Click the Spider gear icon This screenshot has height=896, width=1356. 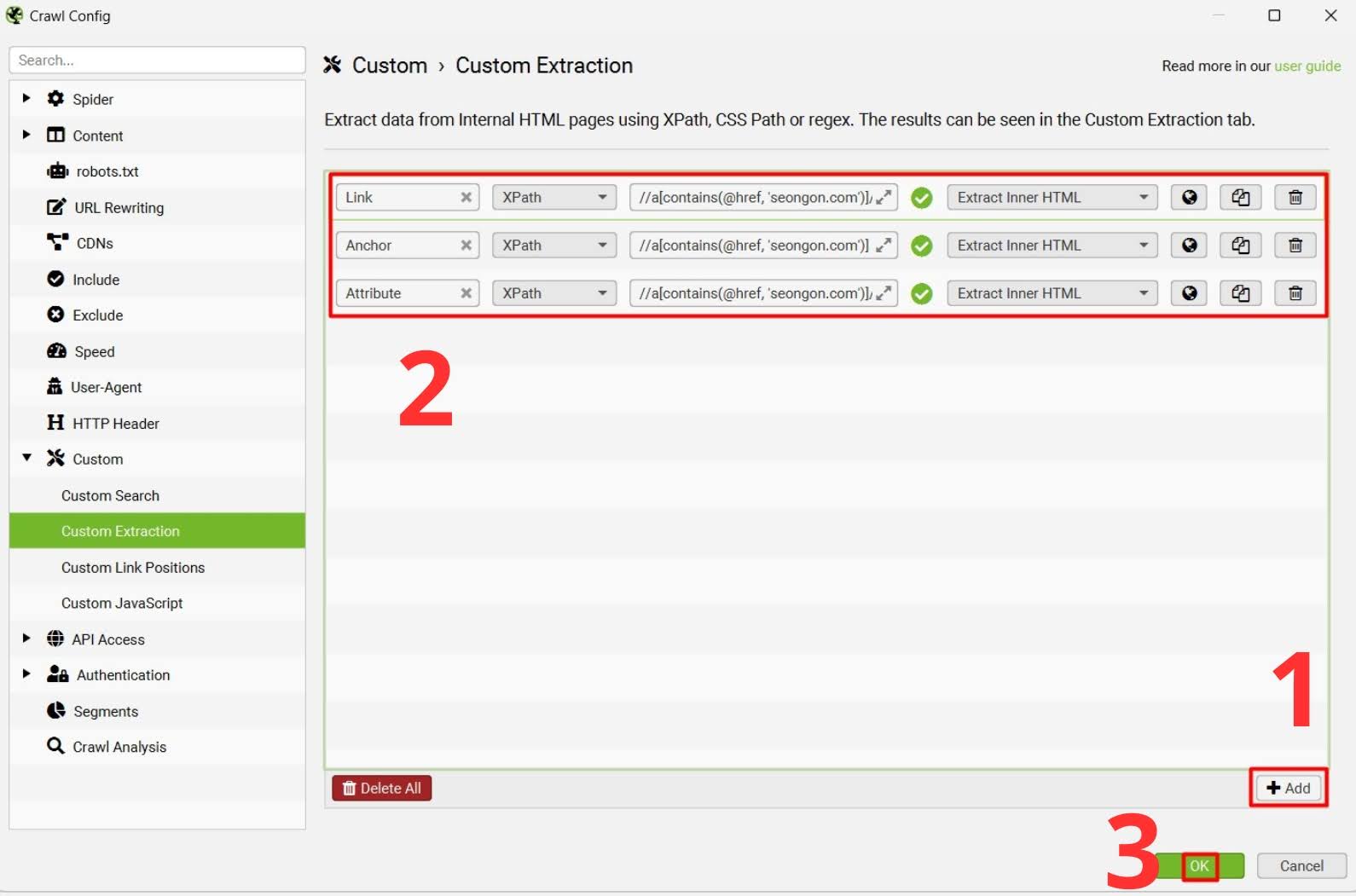coord(55,99)
